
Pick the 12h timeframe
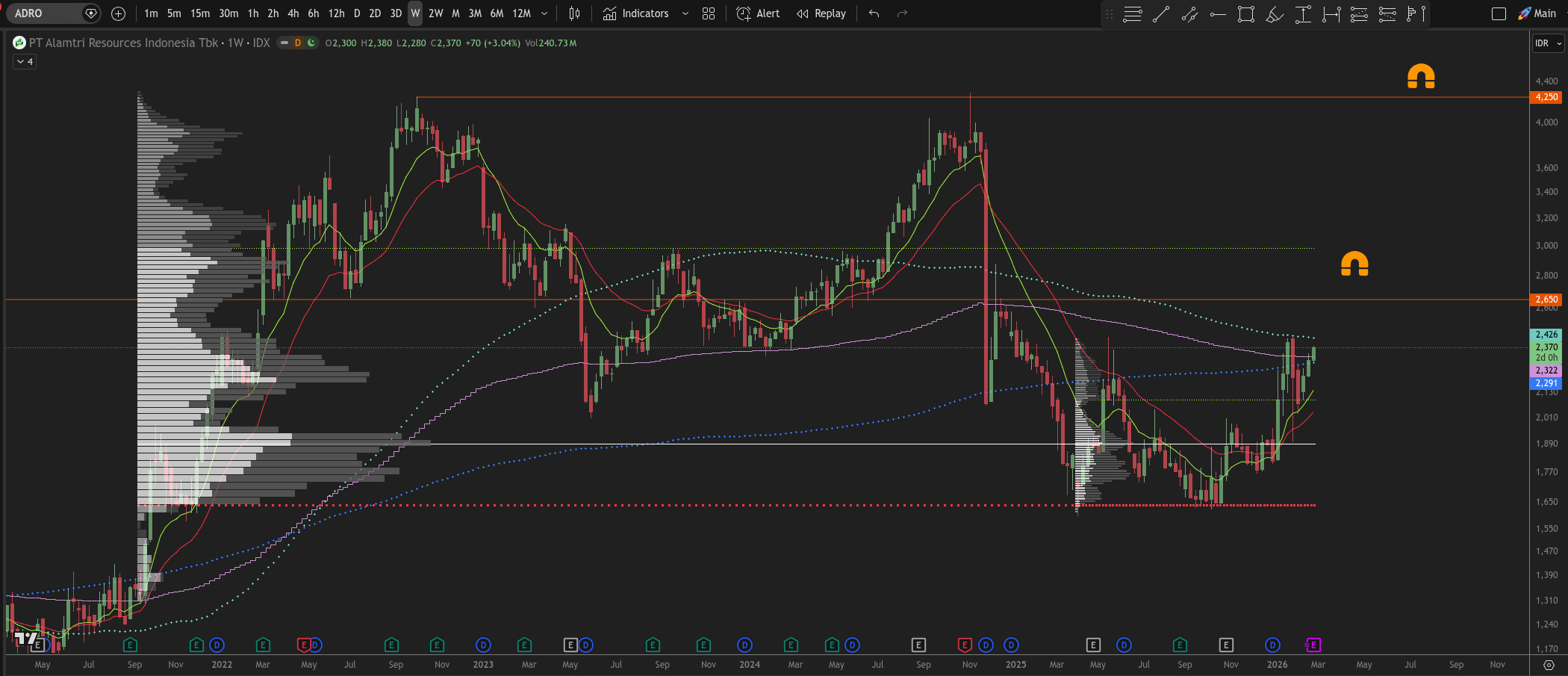click(x=337, y=13)
